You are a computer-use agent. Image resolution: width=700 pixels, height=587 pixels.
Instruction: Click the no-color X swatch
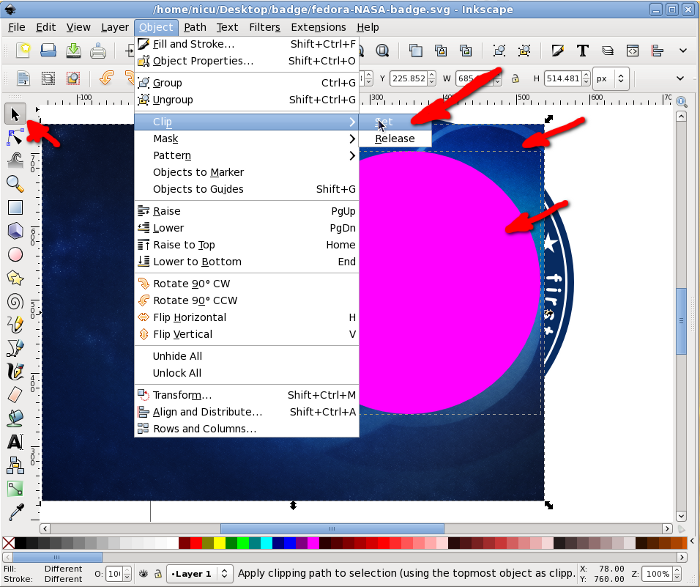point(8,543)
